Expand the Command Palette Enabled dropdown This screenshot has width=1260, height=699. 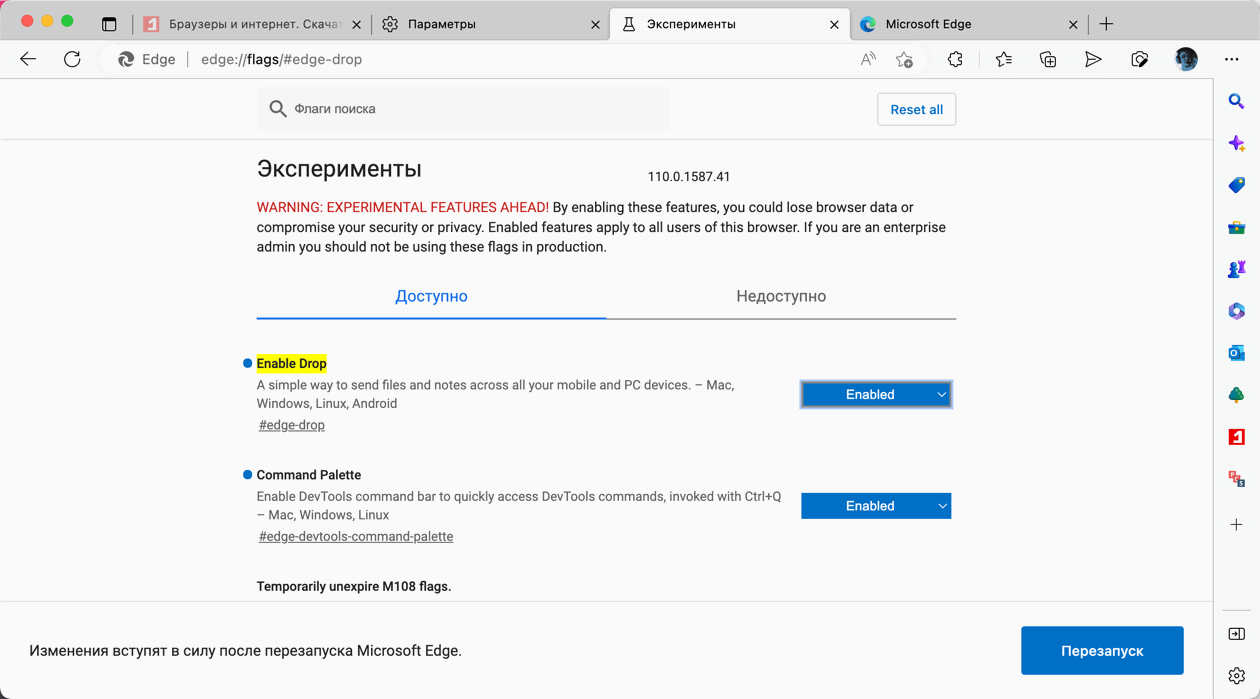tap(876, 506)
